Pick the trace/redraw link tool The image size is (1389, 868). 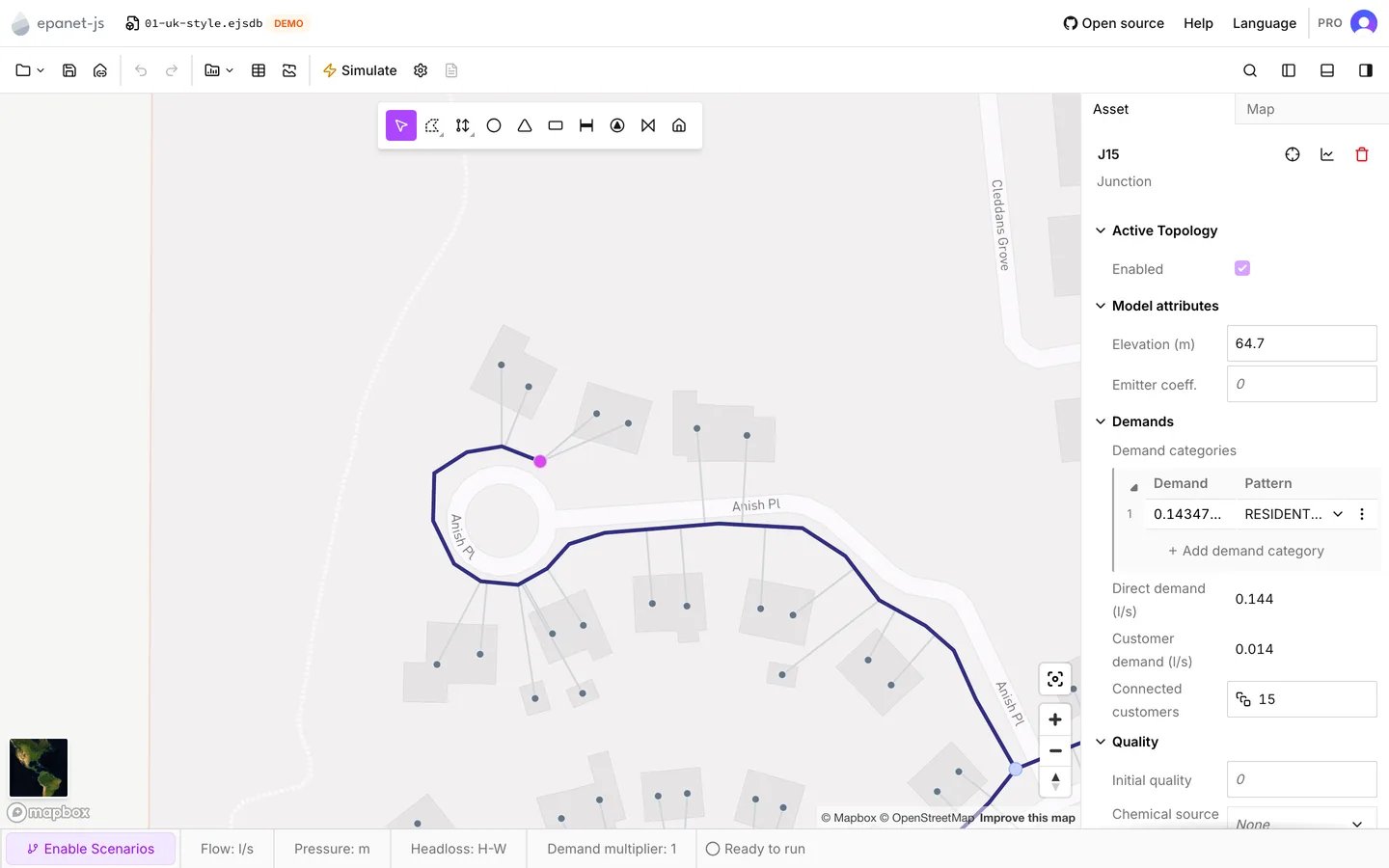(x=464, y=125)
